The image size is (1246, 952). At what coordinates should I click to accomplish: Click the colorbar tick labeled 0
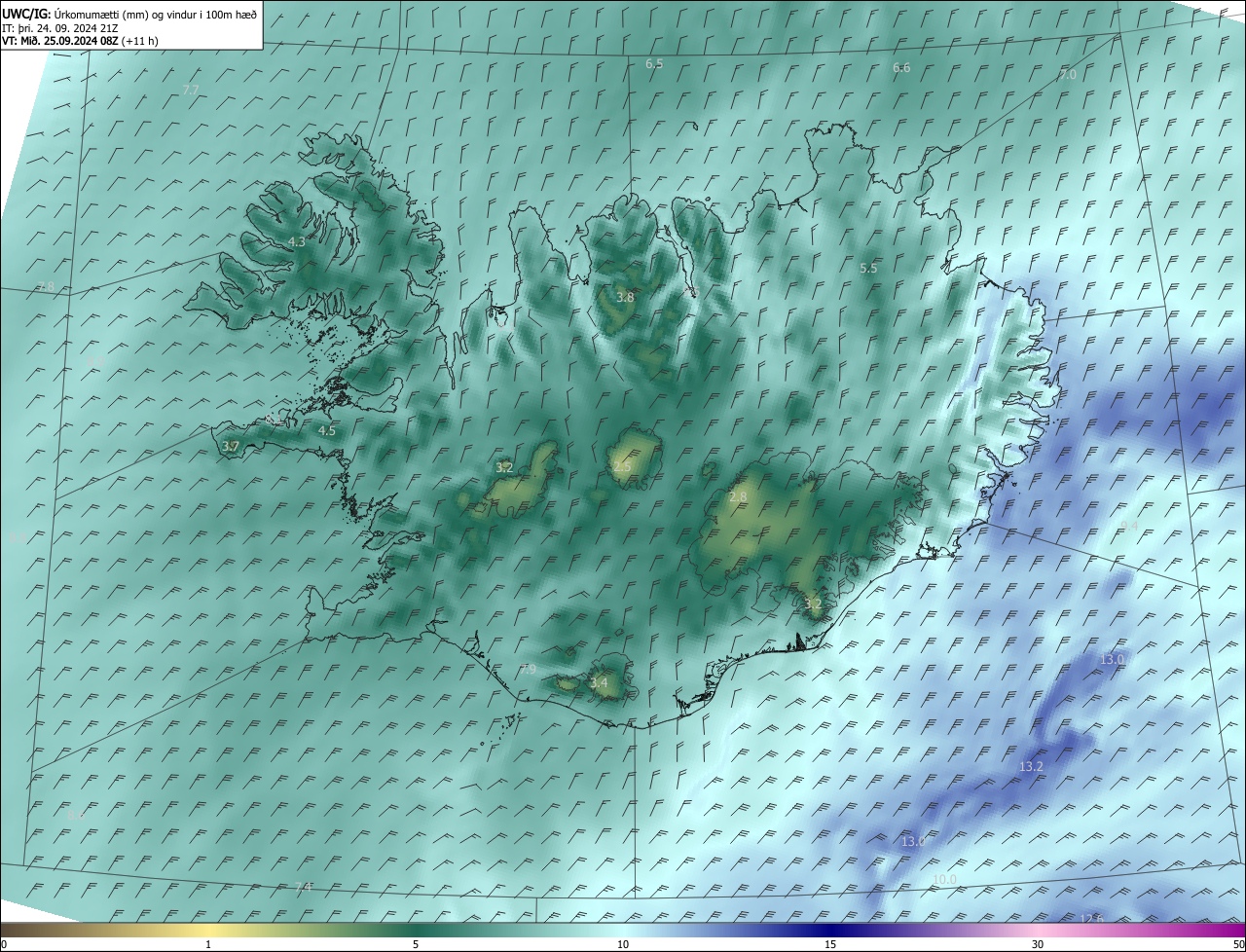[4, 944]
